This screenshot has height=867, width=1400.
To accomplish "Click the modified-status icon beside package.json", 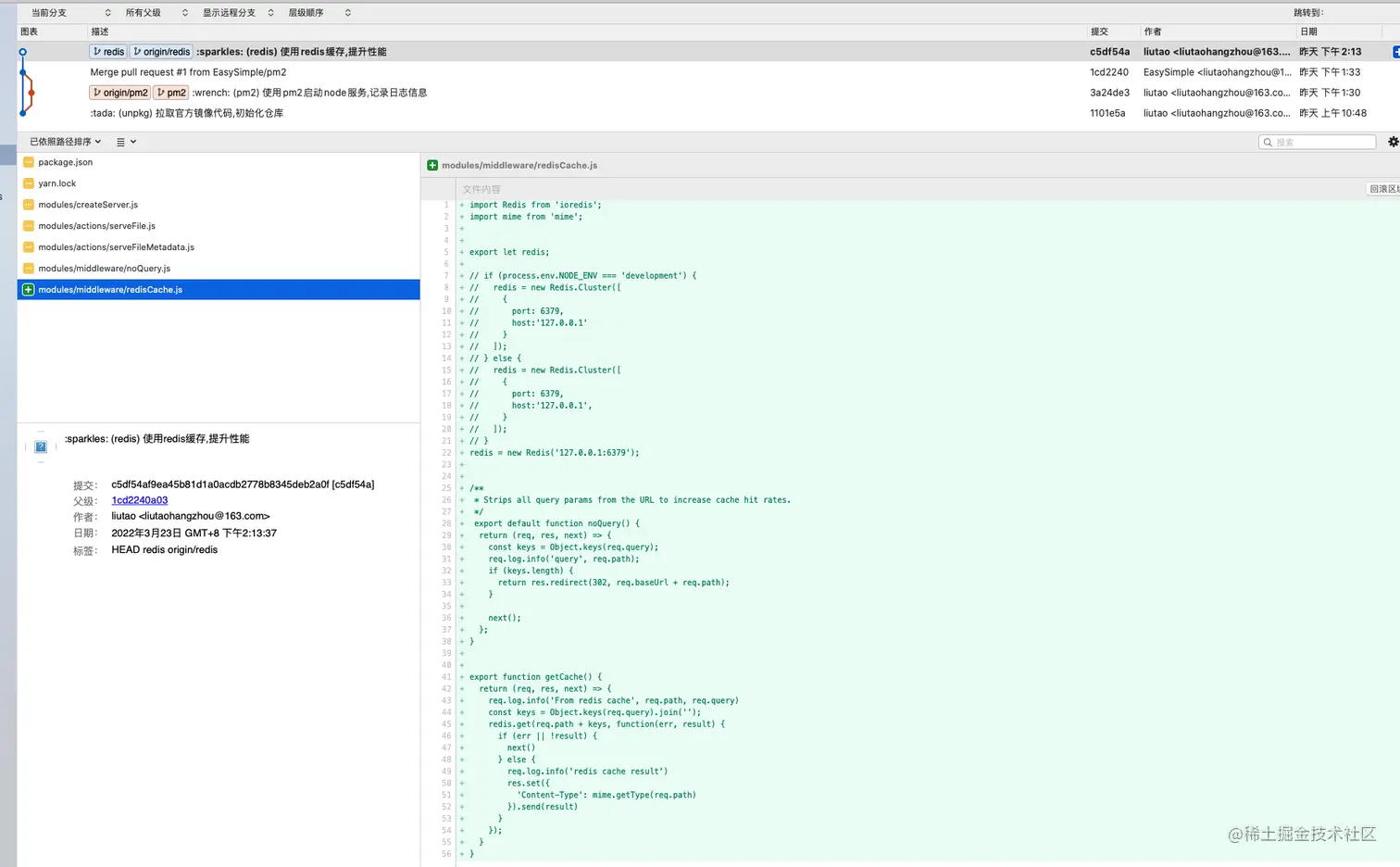I will pyautogui.click(x=29, y=162).
